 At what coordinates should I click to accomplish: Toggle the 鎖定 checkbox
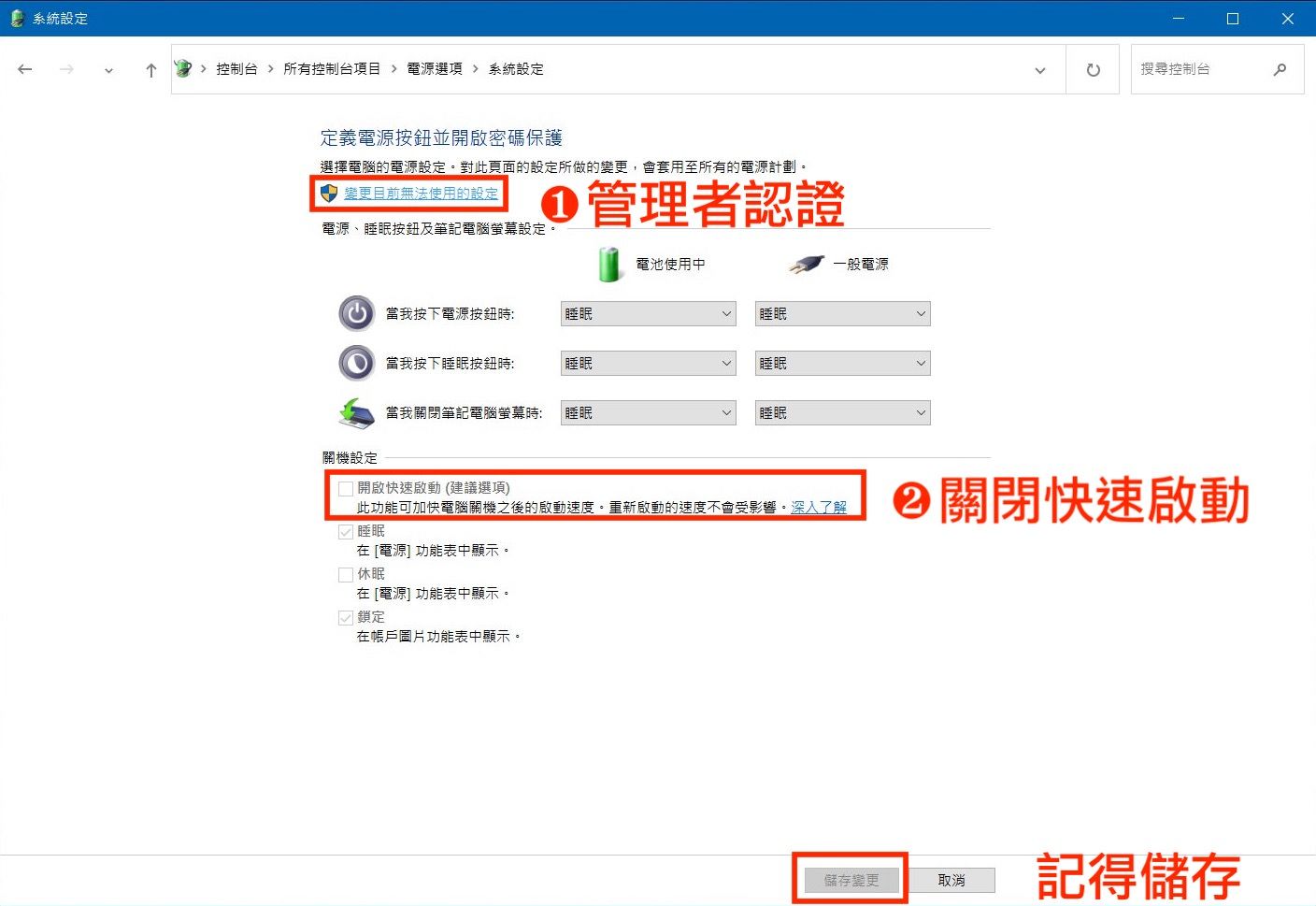pos(346,617)
